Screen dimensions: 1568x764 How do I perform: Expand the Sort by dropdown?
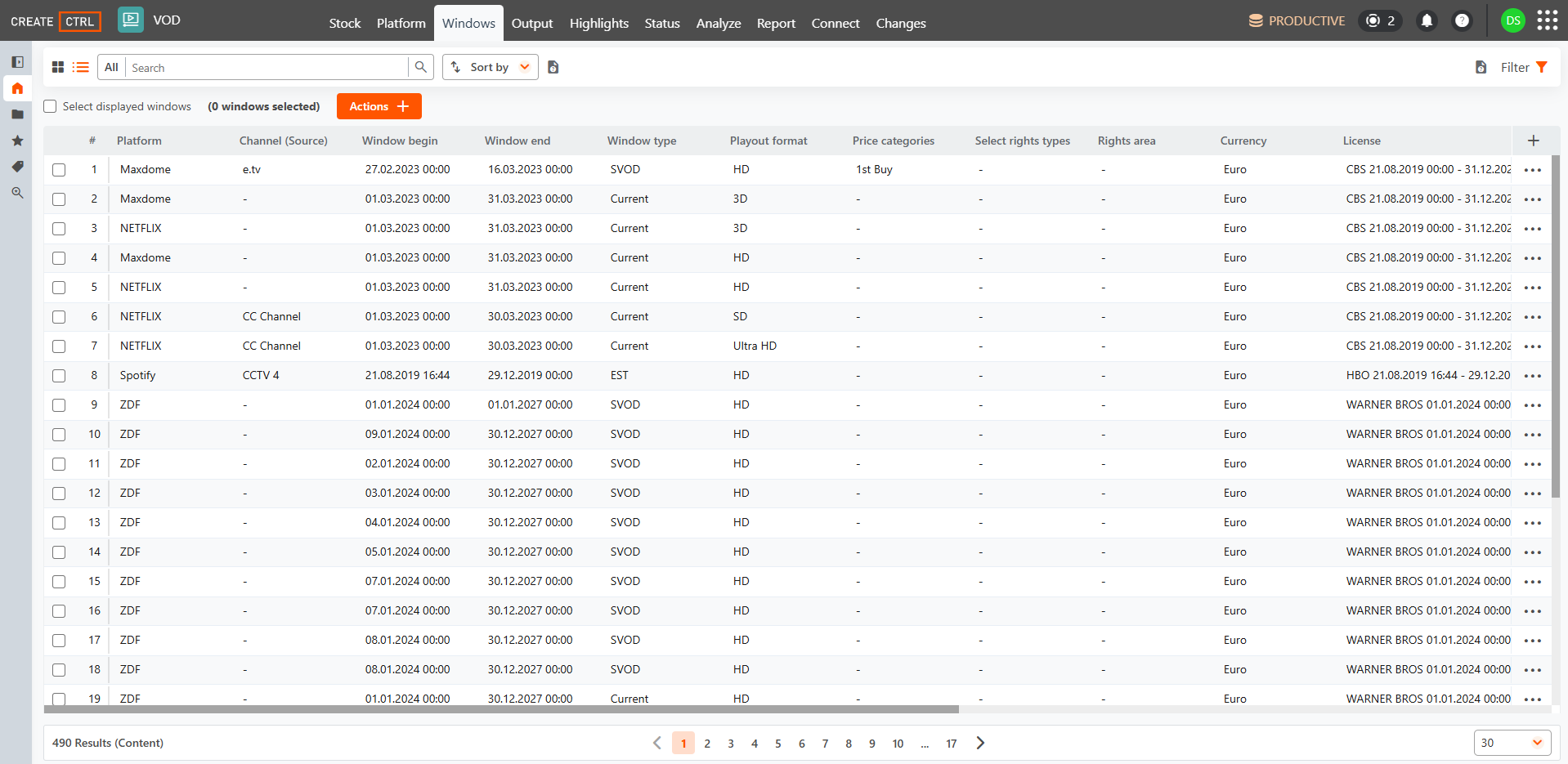click(491, 67)
